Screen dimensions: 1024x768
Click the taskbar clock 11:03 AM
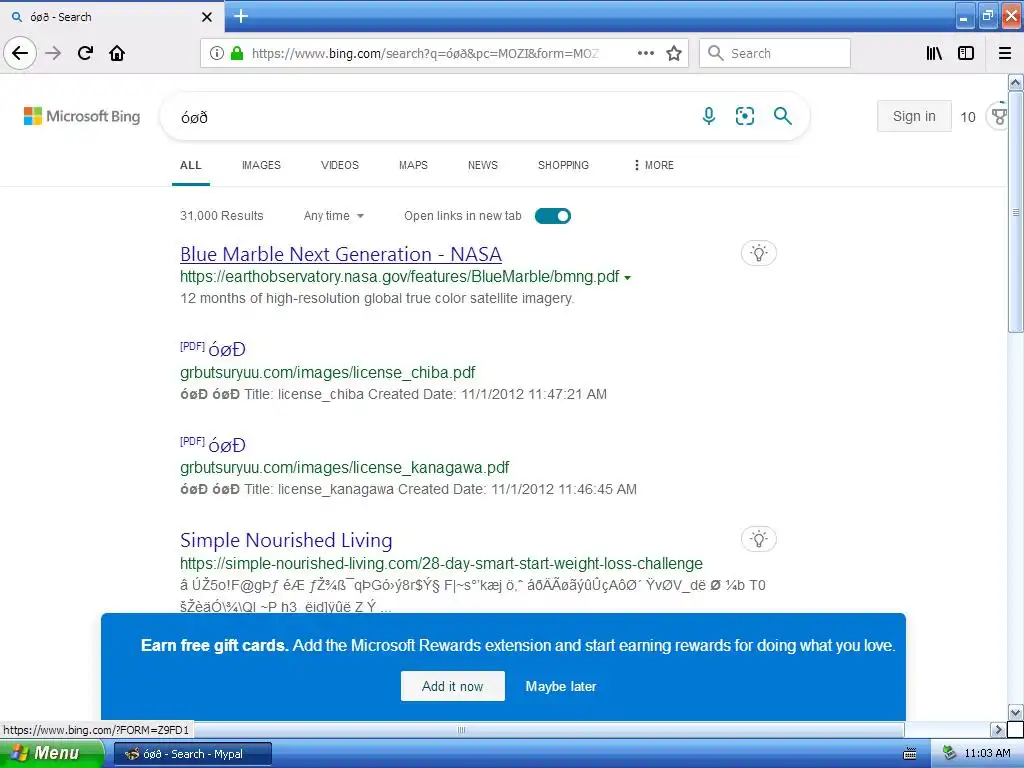pyautogui.click(x=987, y=754)
